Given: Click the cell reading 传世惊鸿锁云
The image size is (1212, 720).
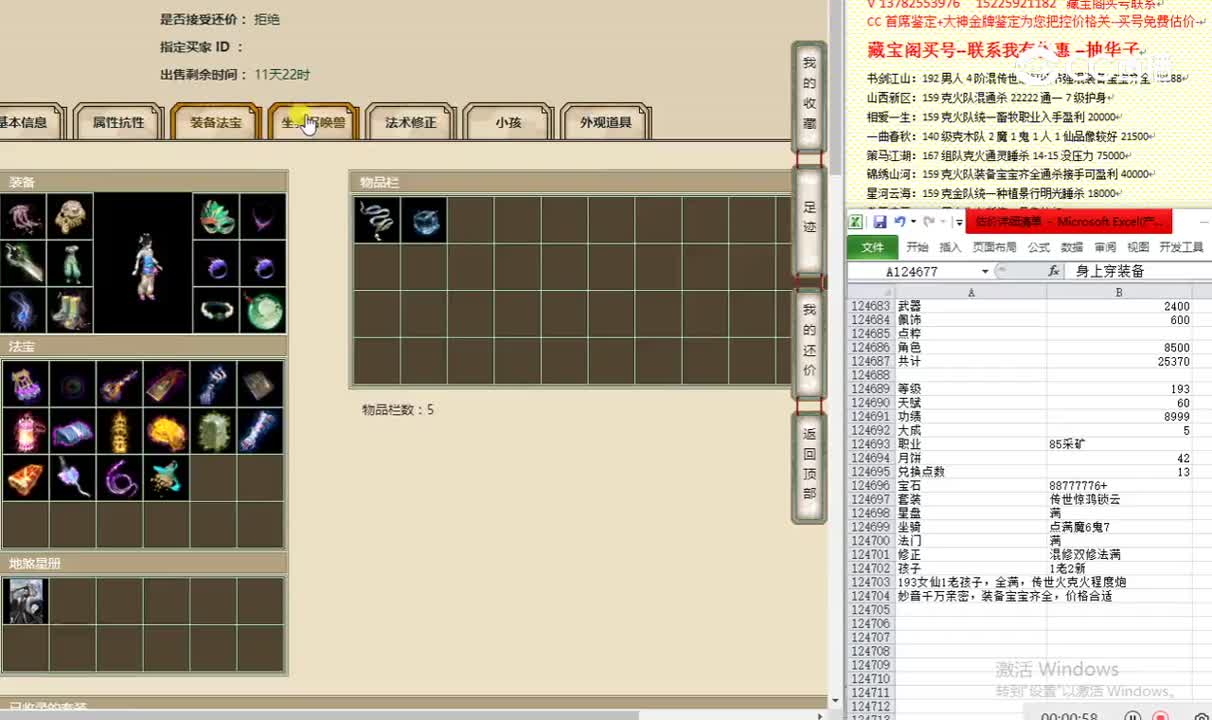Looking at the screenshot, I should 1120,499.
